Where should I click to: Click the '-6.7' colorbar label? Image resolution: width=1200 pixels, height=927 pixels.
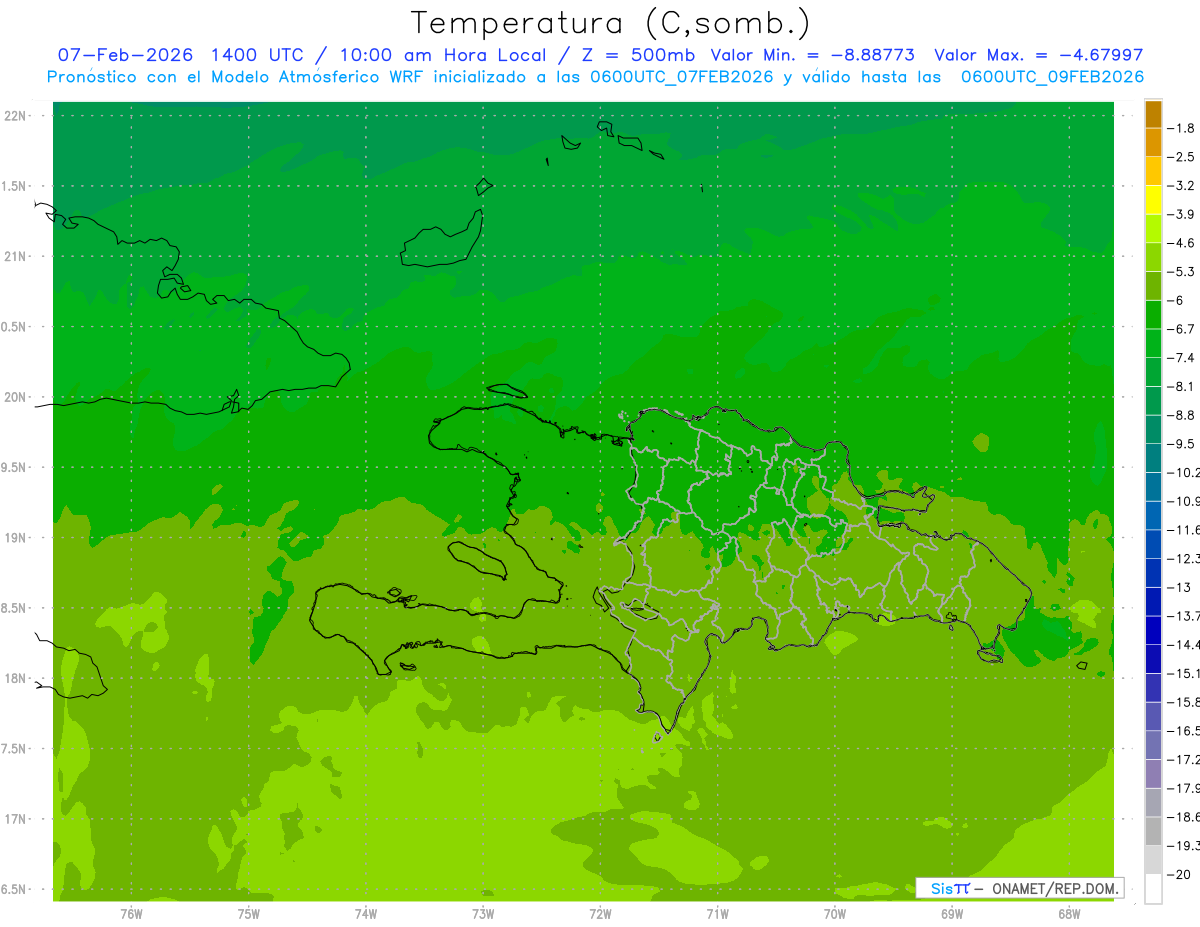(1181, 328)
